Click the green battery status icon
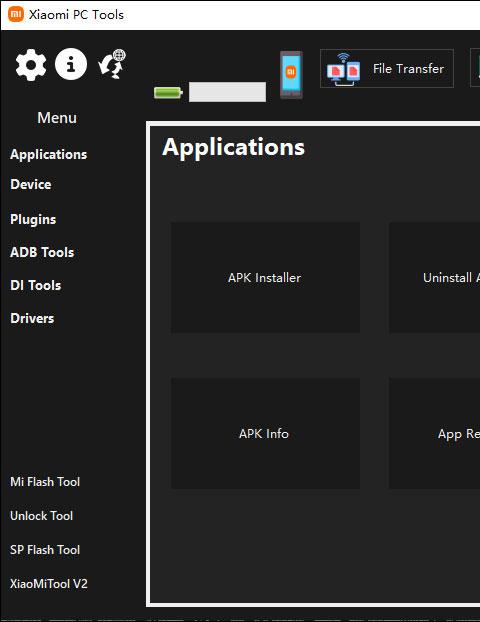 pos(168,92)
